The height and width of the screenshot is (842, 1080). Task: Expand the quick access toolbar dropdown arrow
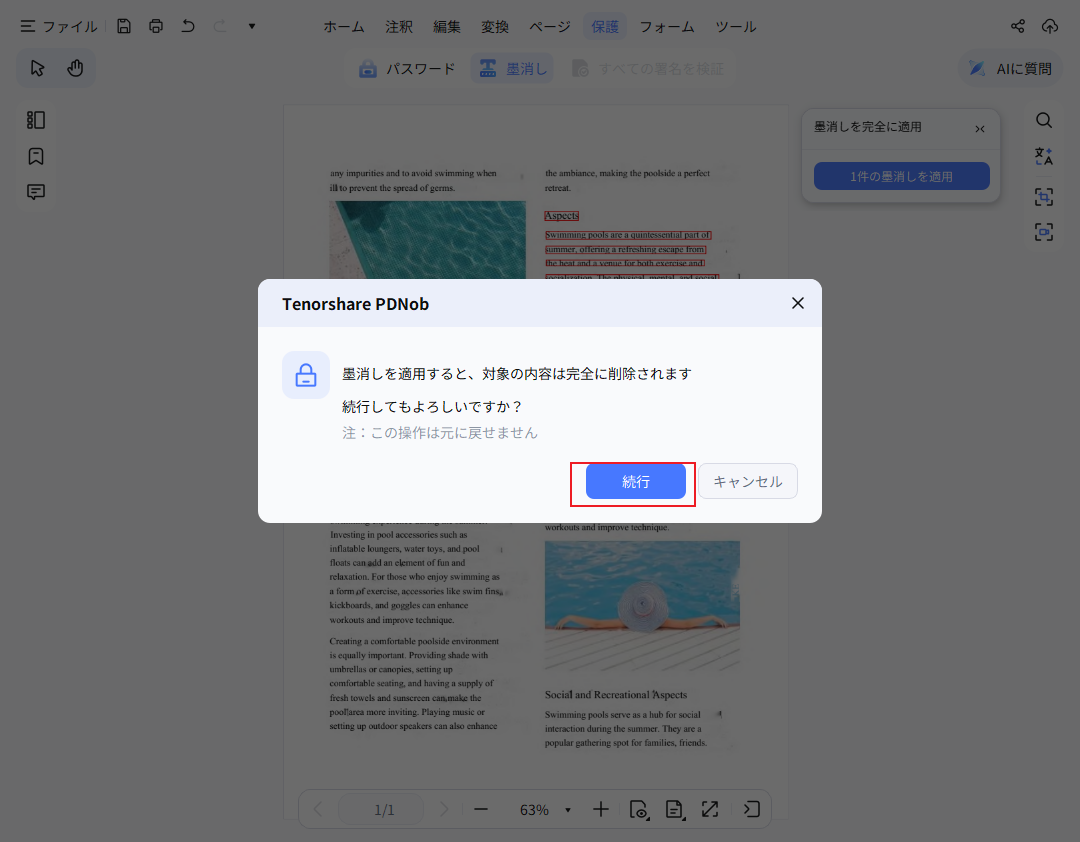click(252, 26)
